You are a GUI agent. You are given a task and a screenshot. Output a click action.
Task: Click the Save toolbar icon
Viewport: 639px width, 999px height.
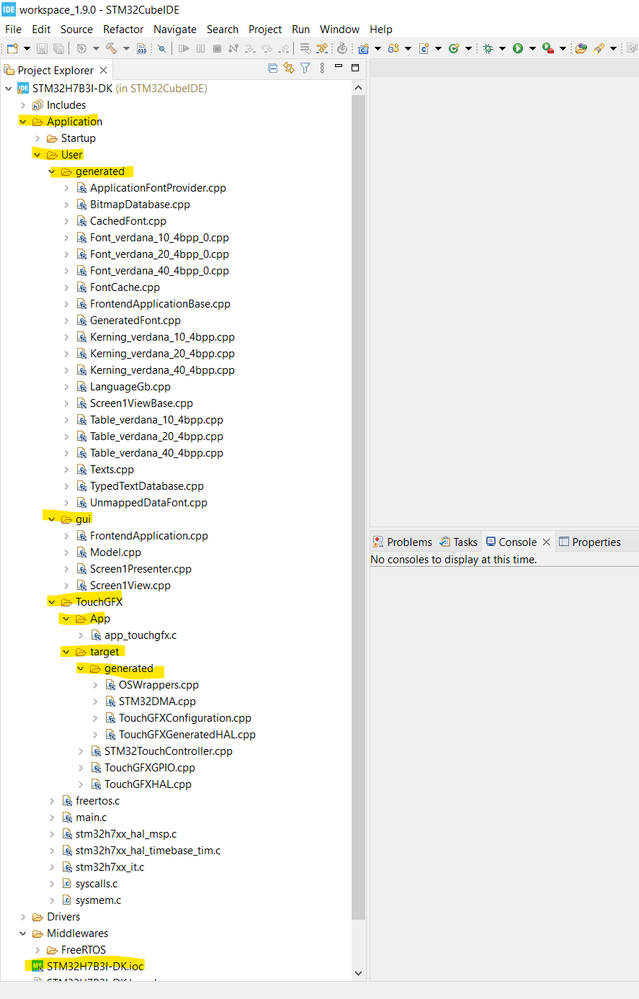tap(42, 48)
